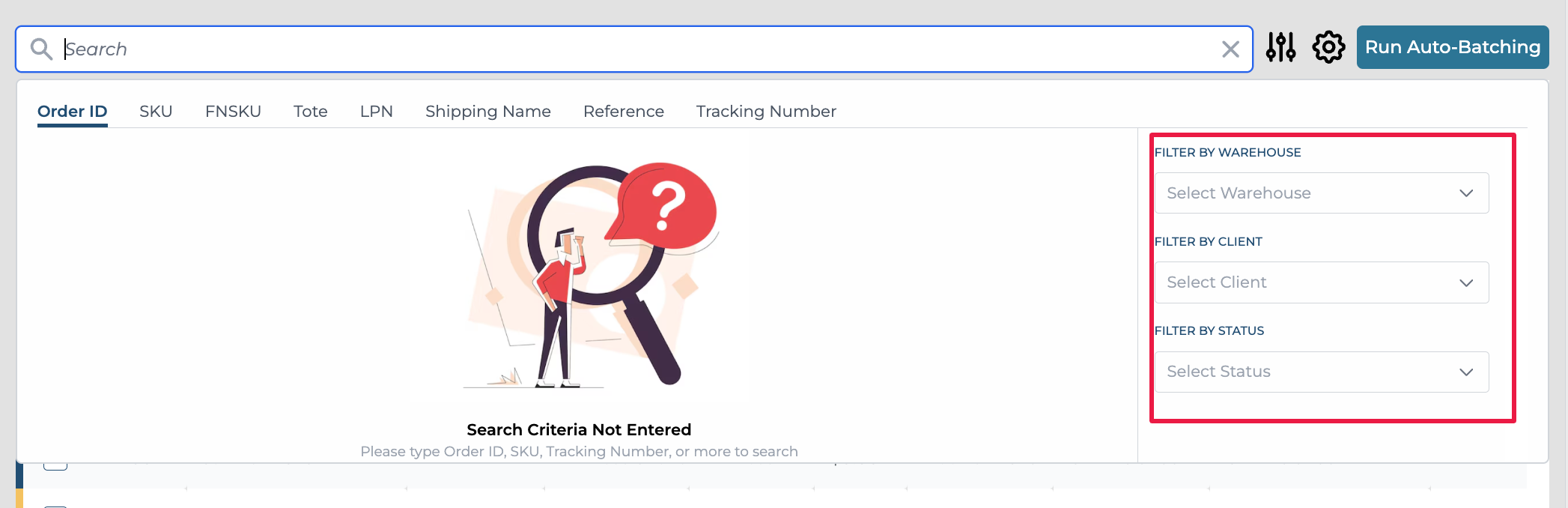Switch to the Order ID tab

click(x=73, y=112)
